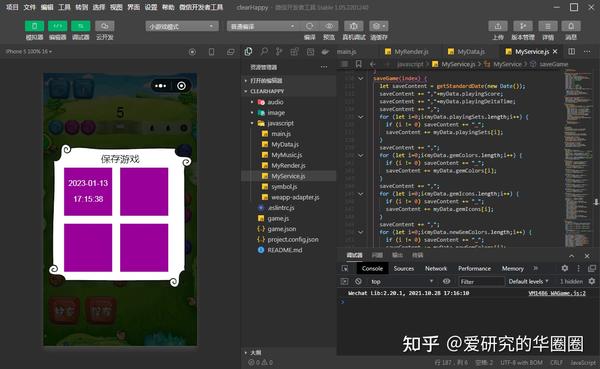600x369 pixels.
Task: Open the search icon in editor sidebar
Action: pyautogui.click(x=264, y=52)
